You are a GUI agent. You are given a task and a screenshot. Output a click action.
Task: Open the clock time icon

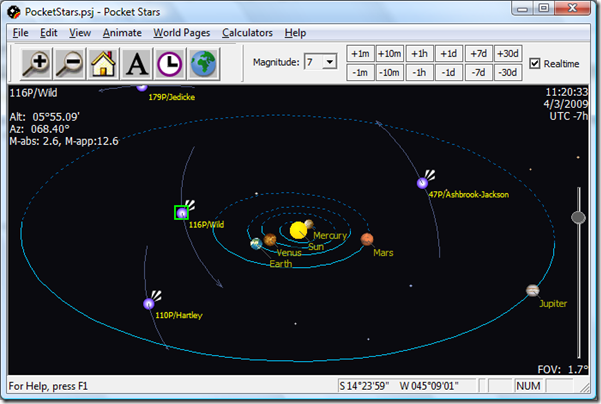coord(170,63)
